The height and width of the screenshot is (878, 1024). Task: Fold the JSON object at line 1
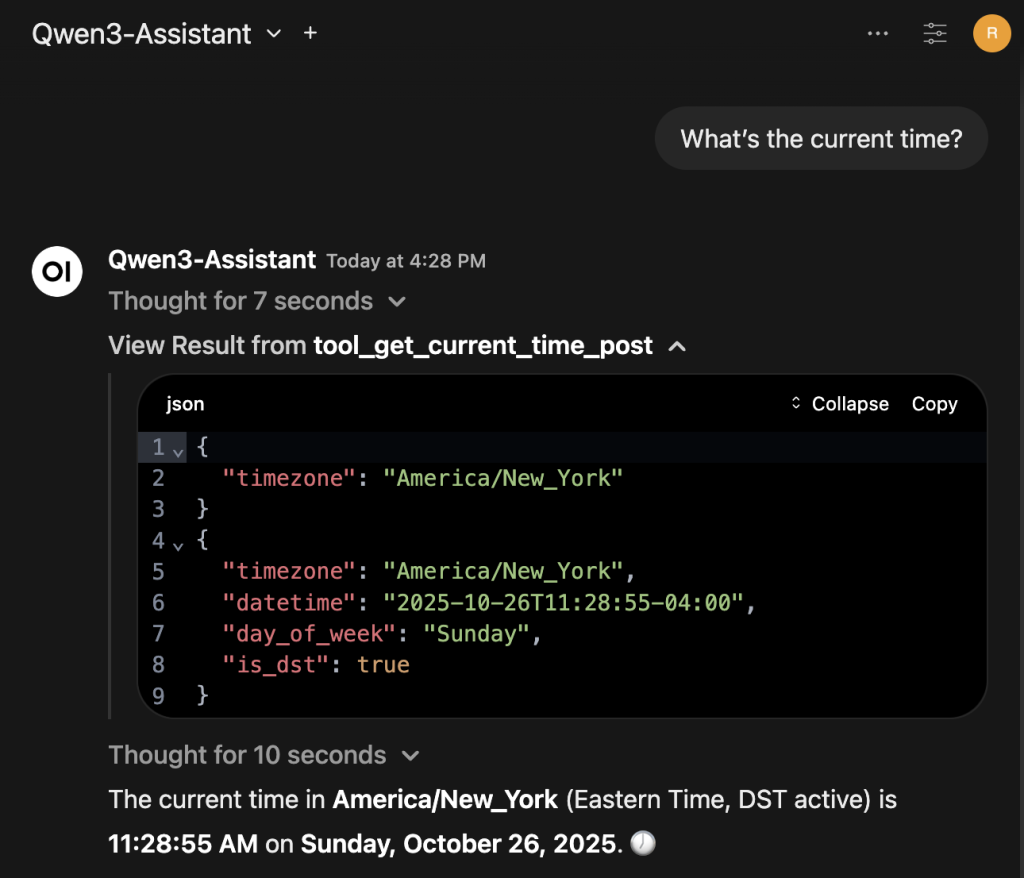(178, 451)
